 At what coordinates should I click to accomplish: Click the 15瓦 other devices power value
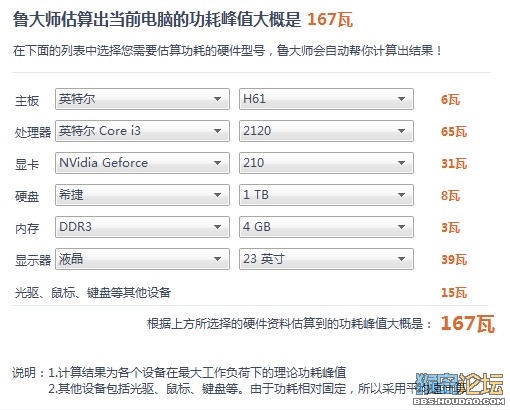(x=454, y=292)
